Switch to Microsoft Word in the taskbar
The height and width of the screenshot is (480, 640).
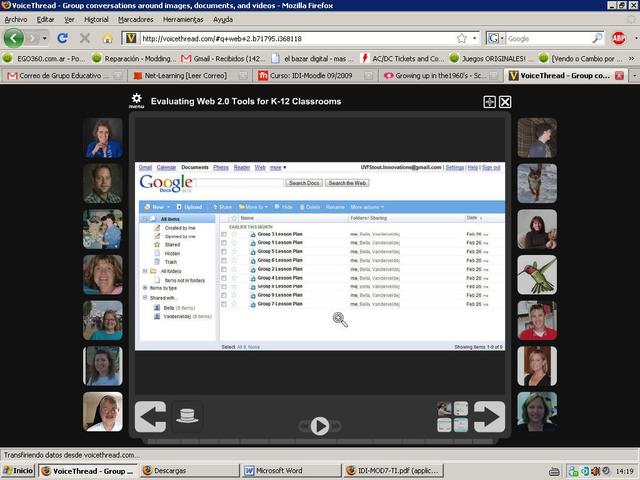(x=291, y=471)
